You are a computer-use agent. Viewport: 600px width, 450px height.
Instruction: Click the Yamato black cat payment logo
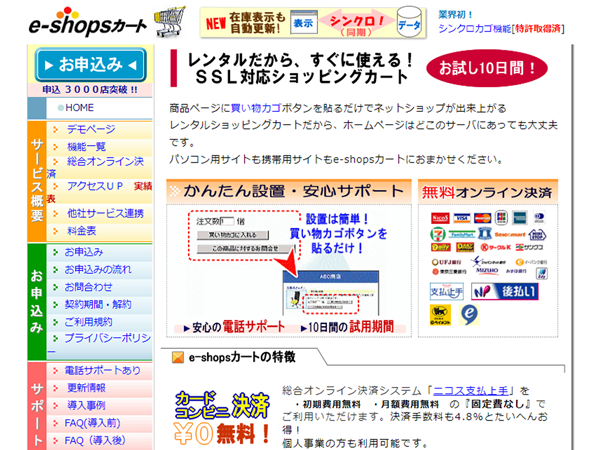click(440, 315)
